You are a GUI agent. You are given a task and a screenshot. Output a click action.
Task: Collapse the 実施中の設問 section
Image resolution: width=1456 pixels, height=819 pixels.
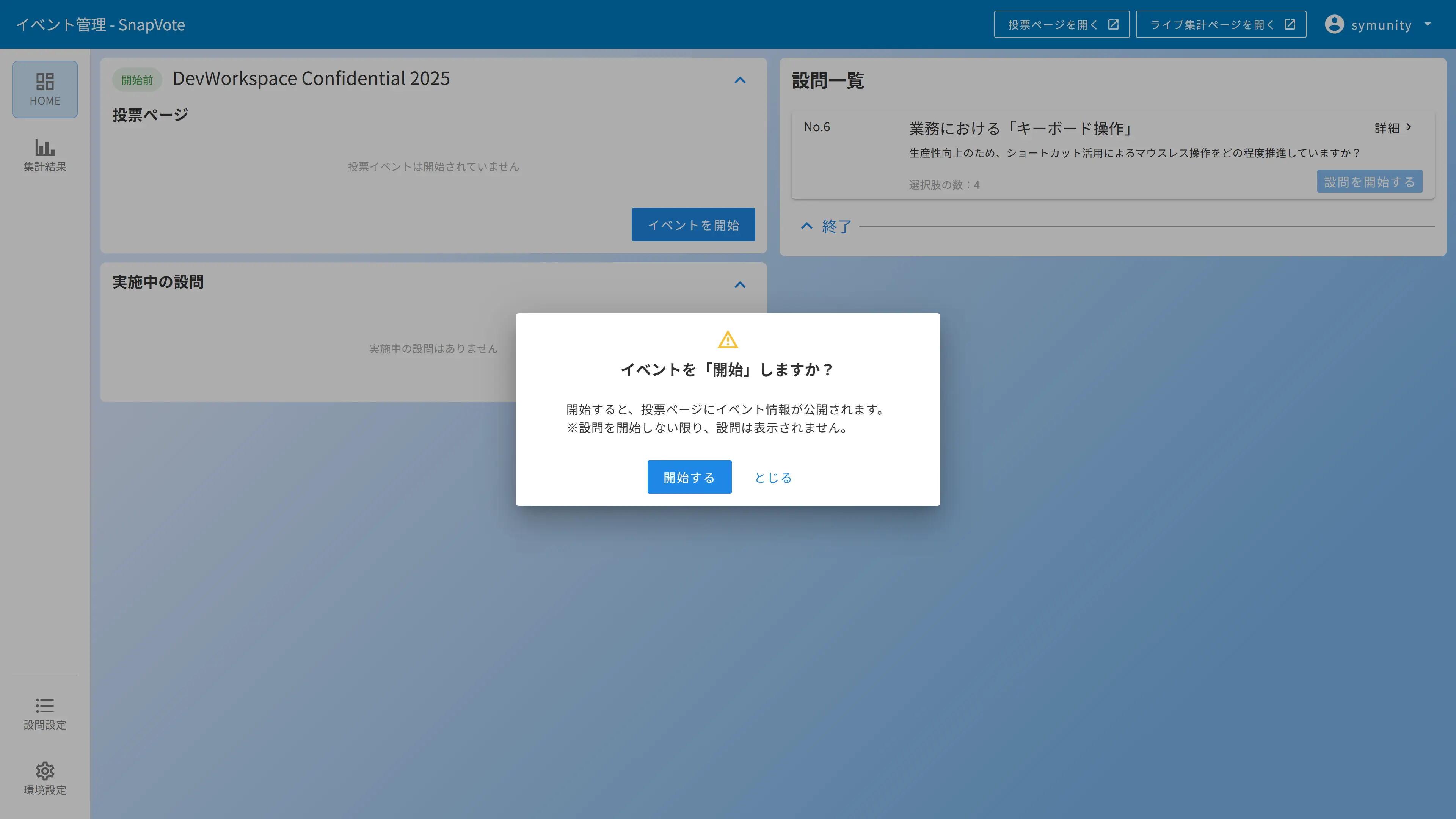pos(739,284)
